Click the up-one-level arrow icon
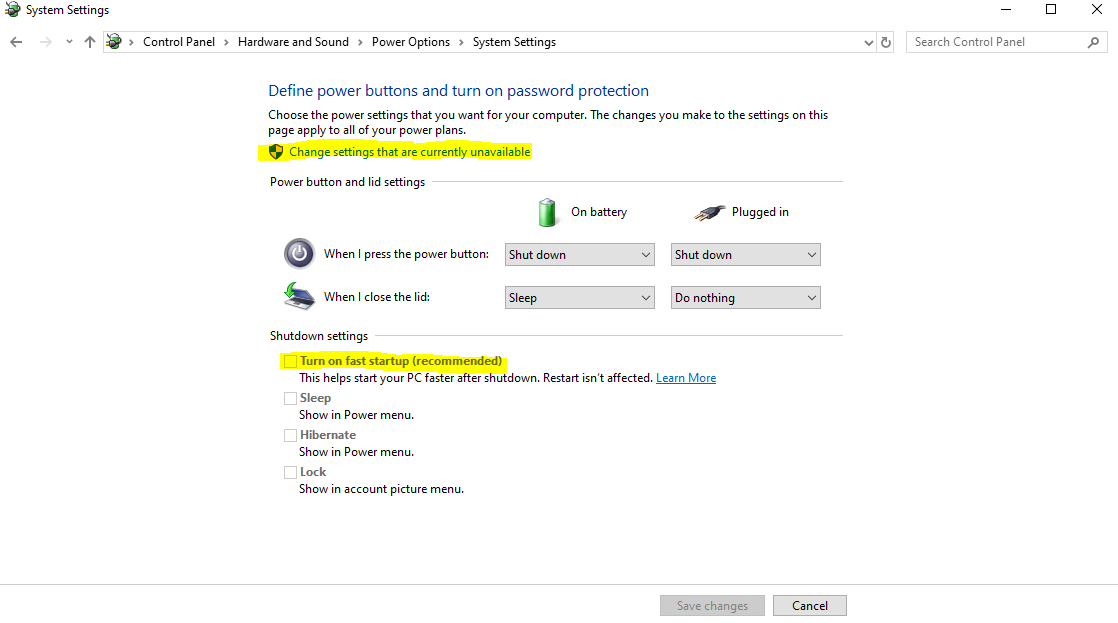This screenshot has height=623, width=1118. click(x=90, y=42)
